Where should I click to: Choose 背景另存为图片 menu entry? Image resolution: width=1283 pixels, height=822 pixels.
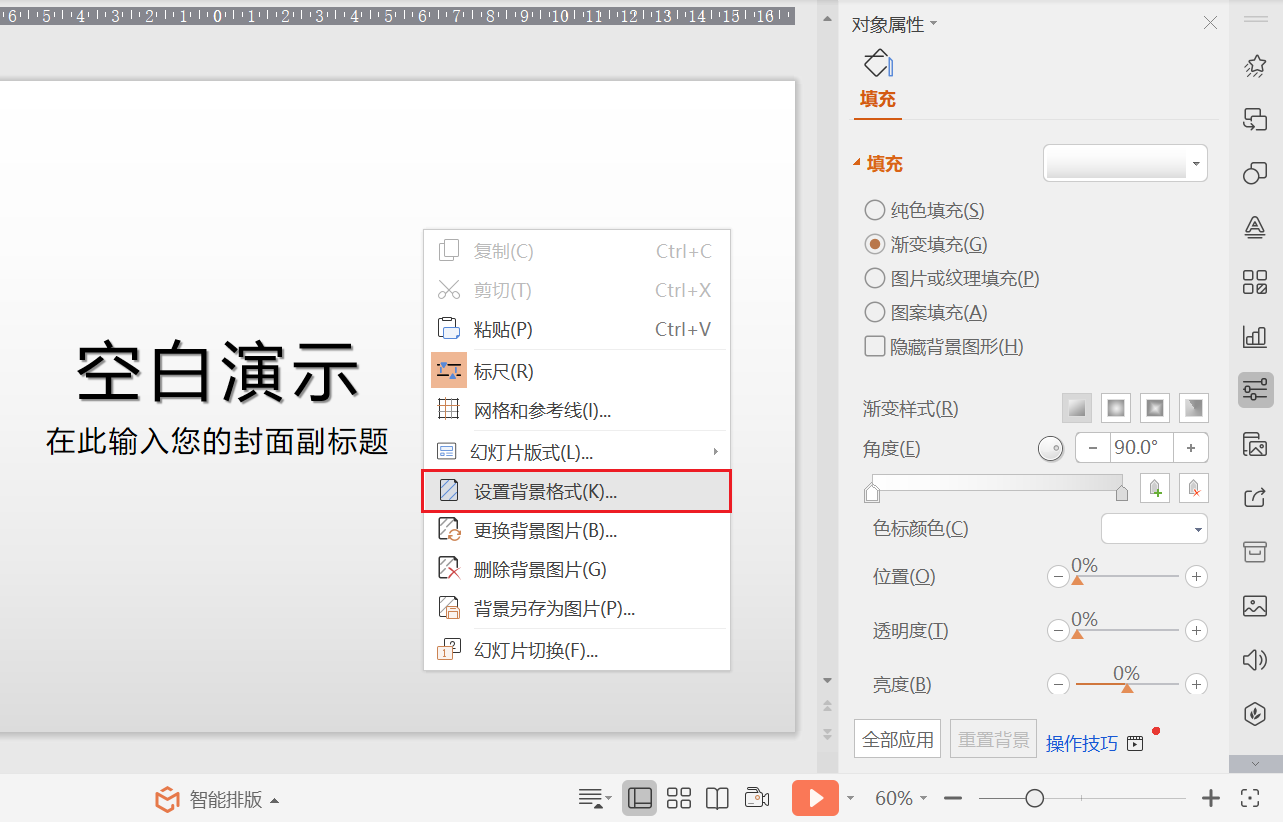point(577,608)
